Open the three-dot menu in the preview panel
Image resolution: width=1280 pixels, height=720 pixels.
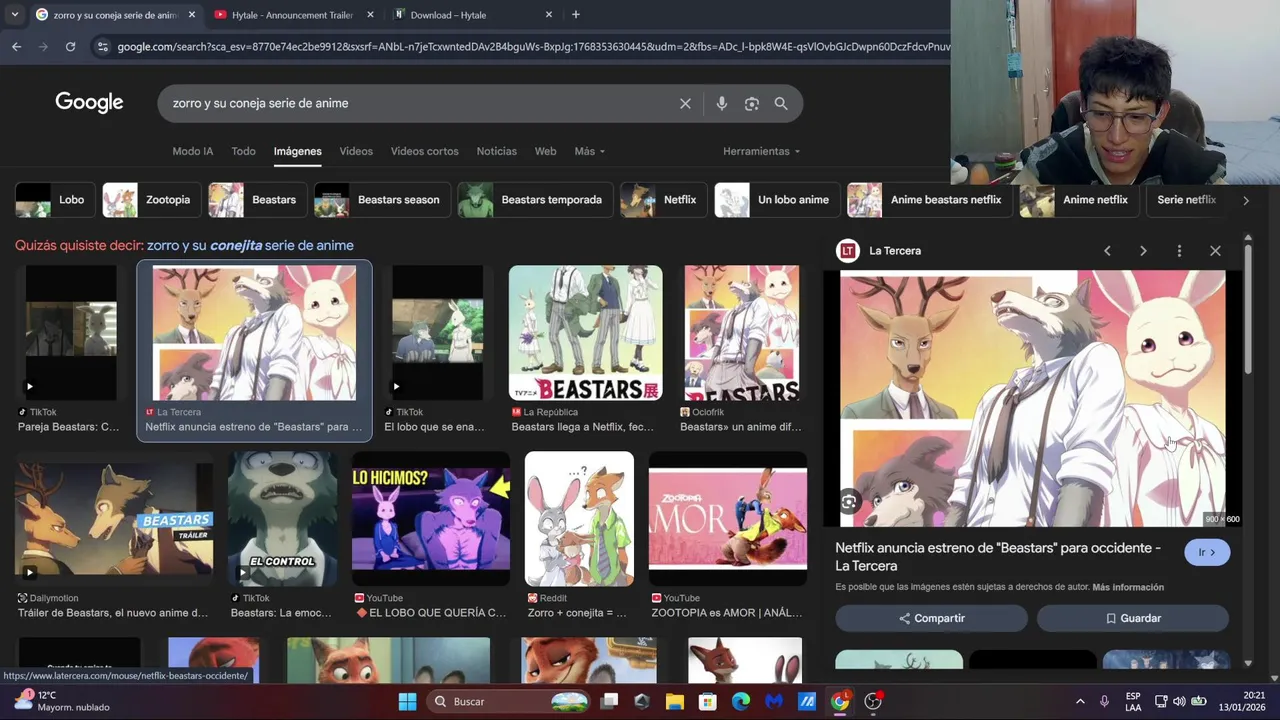tap(1179, 251)
